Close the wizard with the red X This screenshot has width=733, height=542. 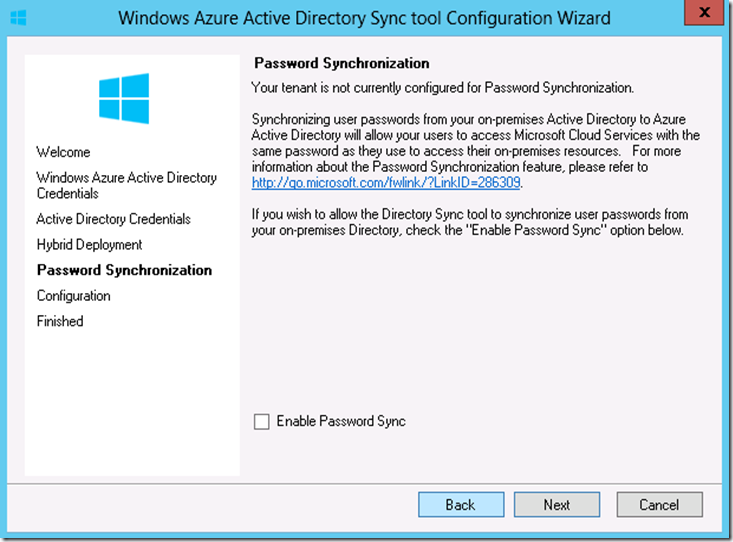tap(704, 13)
